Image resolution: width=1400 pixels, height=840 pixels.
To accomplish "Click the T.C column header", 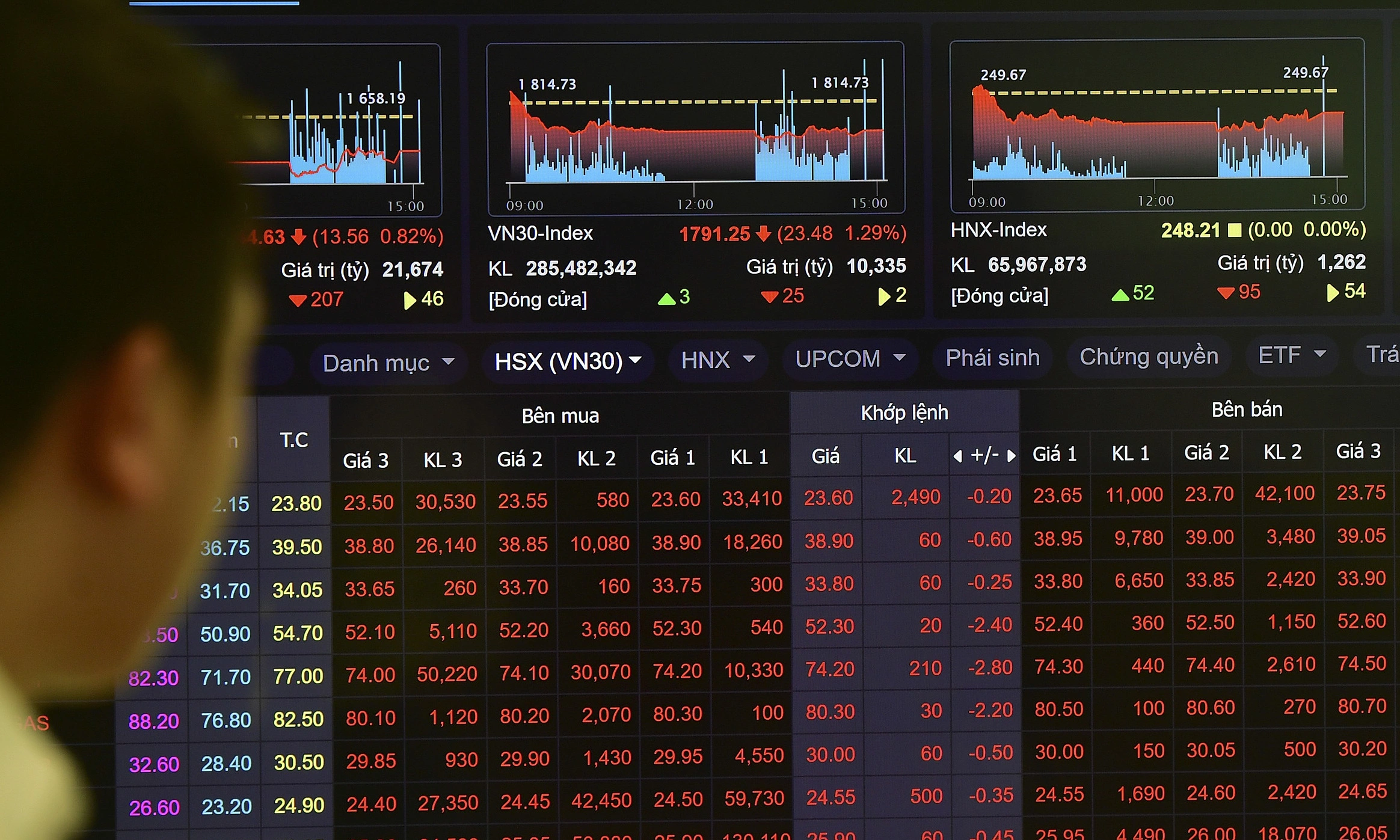I will coord(294,440).
